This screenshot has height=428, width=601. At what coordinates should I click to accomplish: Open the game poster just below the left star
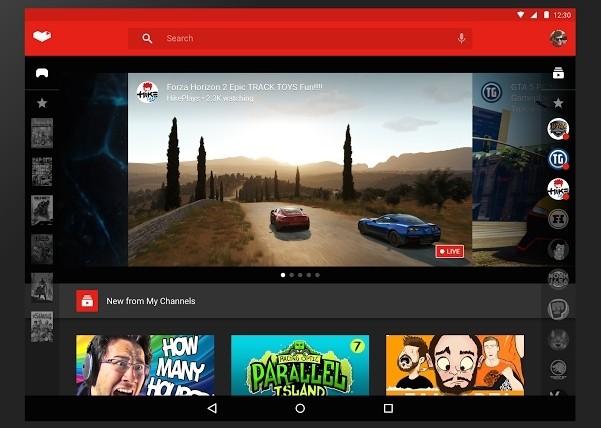[42, 133]
